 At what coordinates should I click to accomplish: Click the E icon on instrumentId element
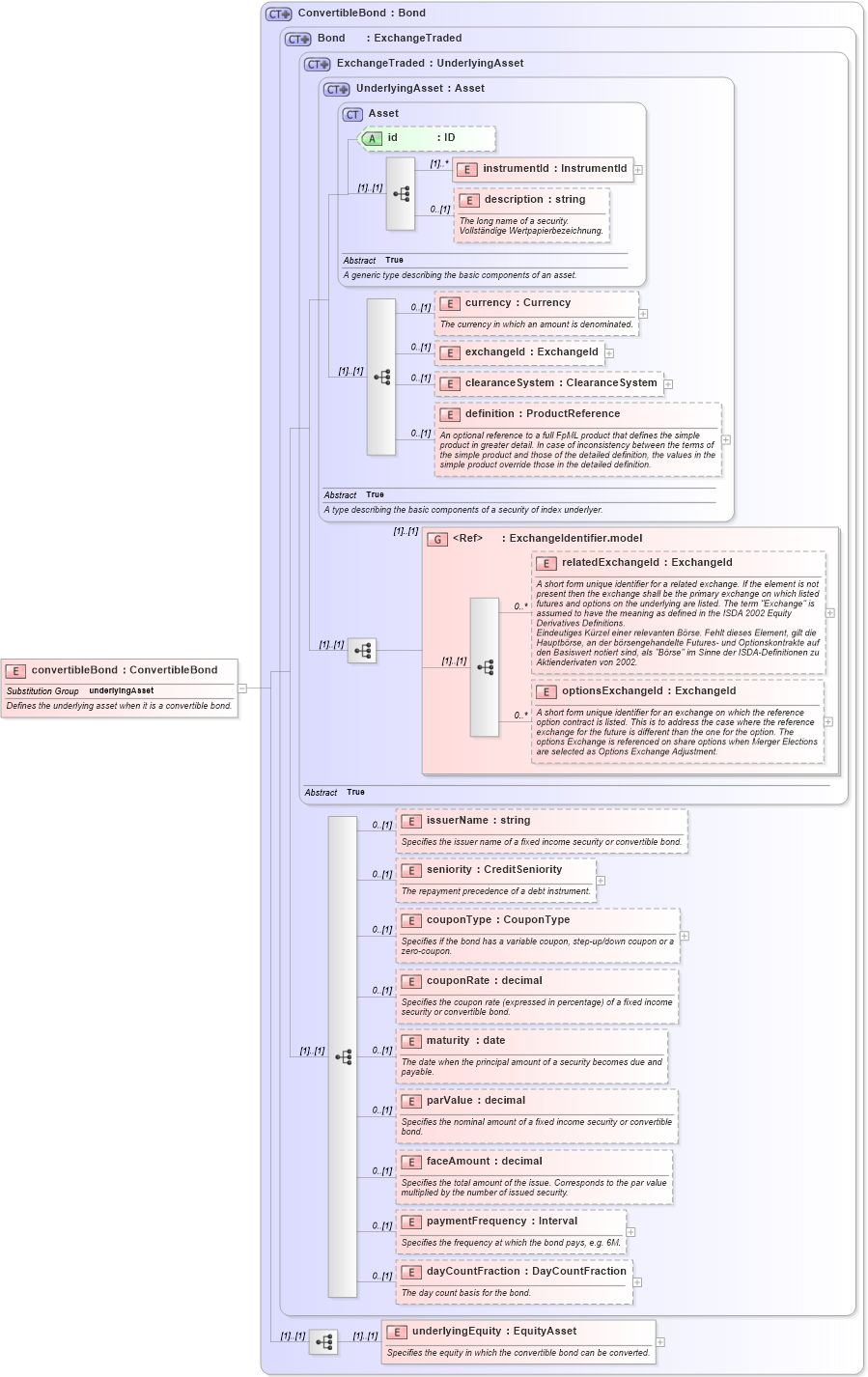pyautogui.click(x=469, y=168)
